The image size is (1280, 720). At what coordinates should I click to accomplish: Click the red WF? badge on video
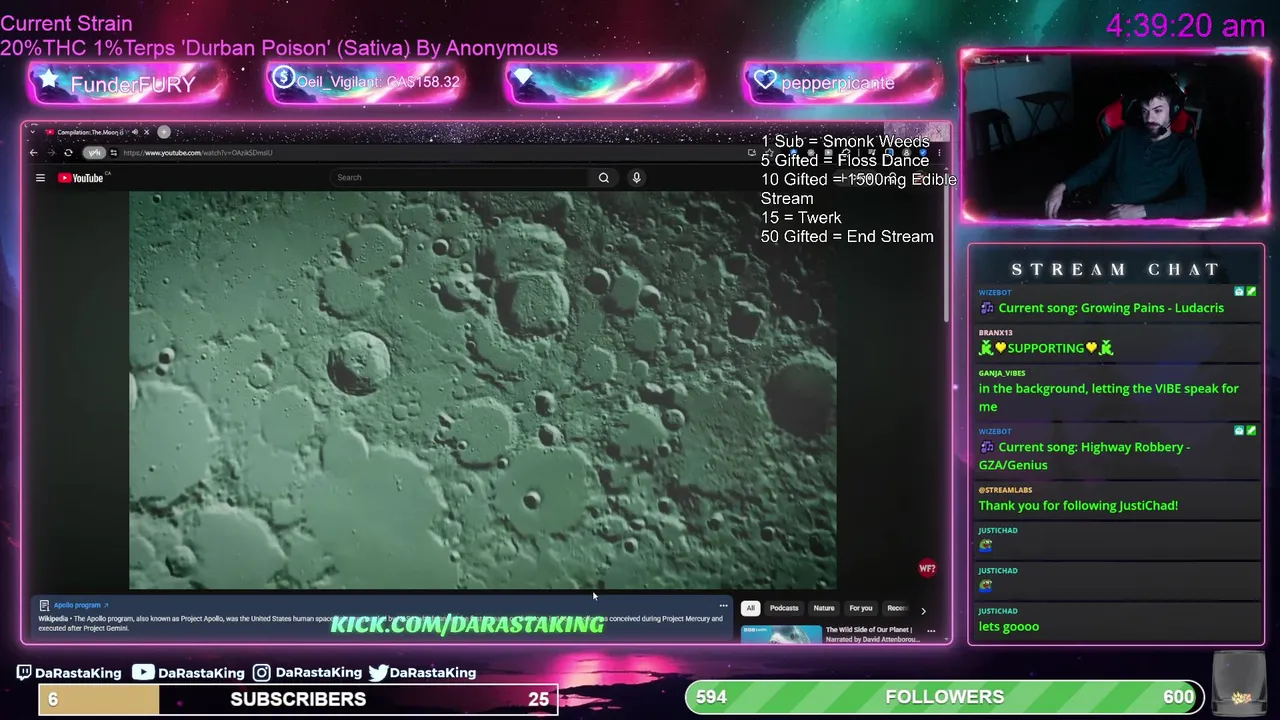[x=927, y=568]
